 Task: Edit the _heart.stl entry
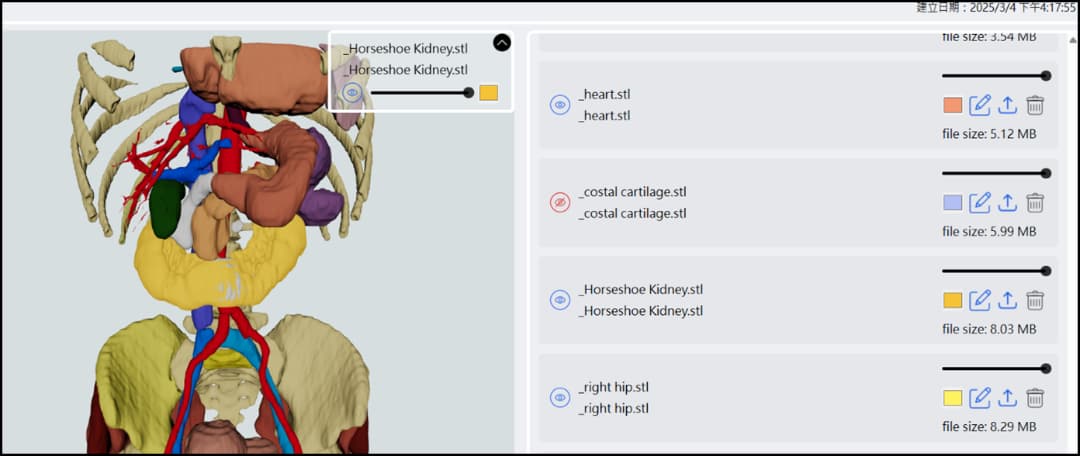[x=979, y=105]
